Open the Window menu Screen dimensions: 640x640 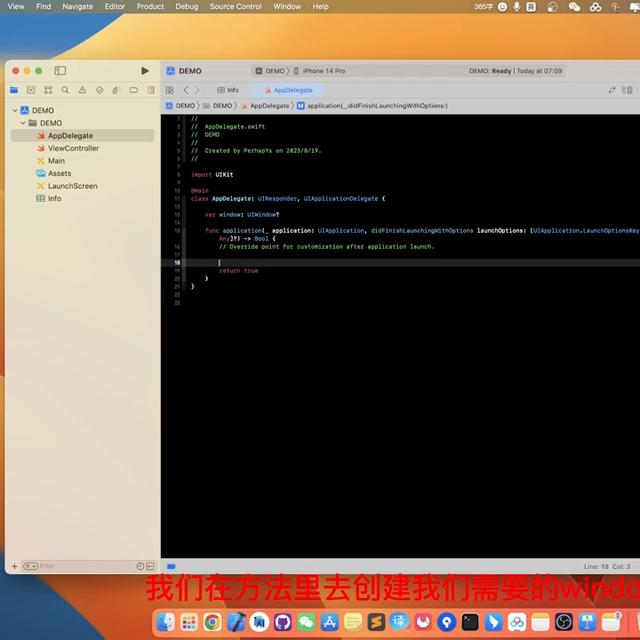(x=287, y=7)
